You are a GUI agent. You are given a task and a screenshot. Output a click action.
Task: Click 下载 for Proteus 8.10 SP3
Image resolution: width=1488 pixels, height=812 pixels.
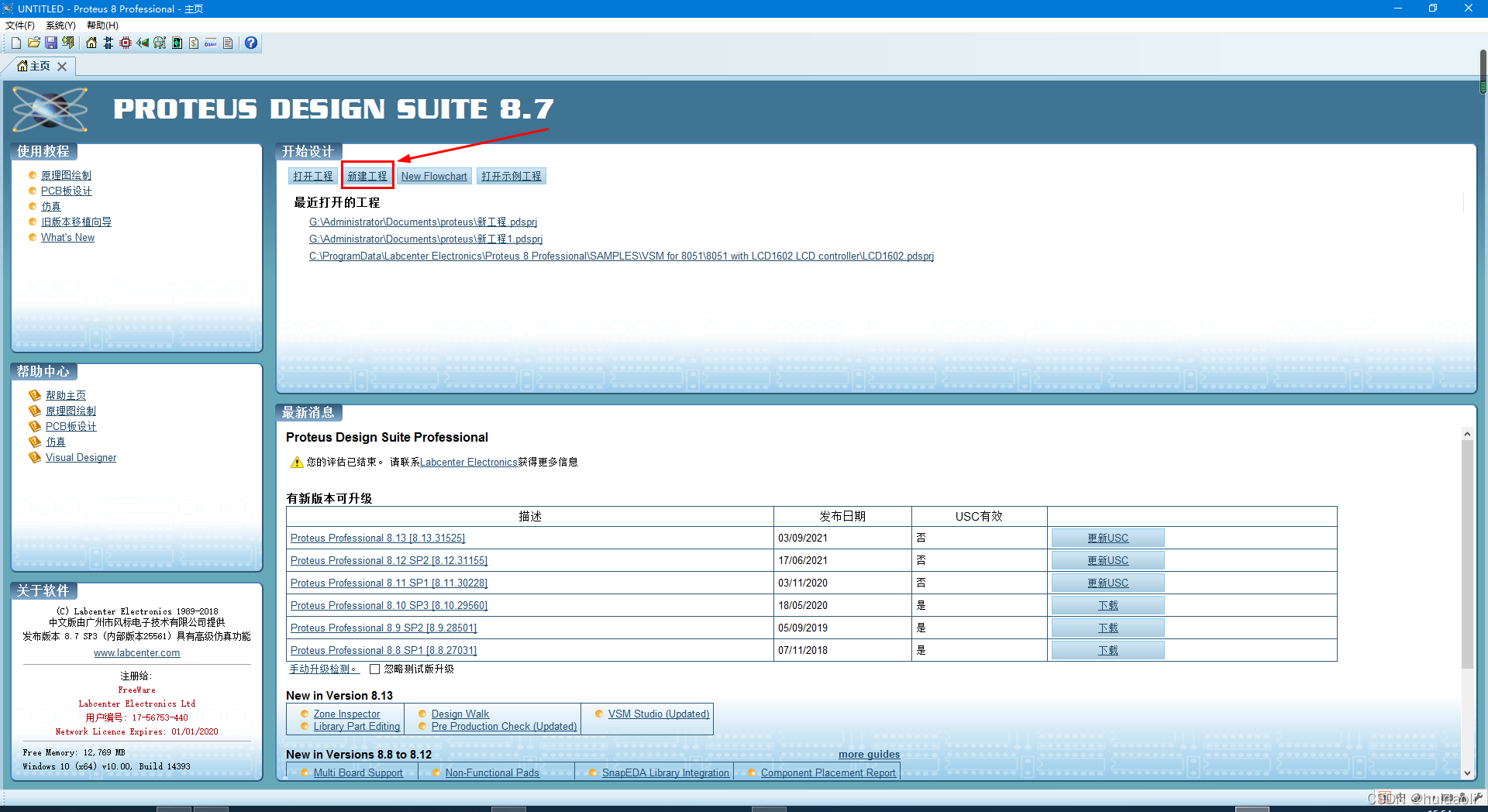coord(1107,605)
